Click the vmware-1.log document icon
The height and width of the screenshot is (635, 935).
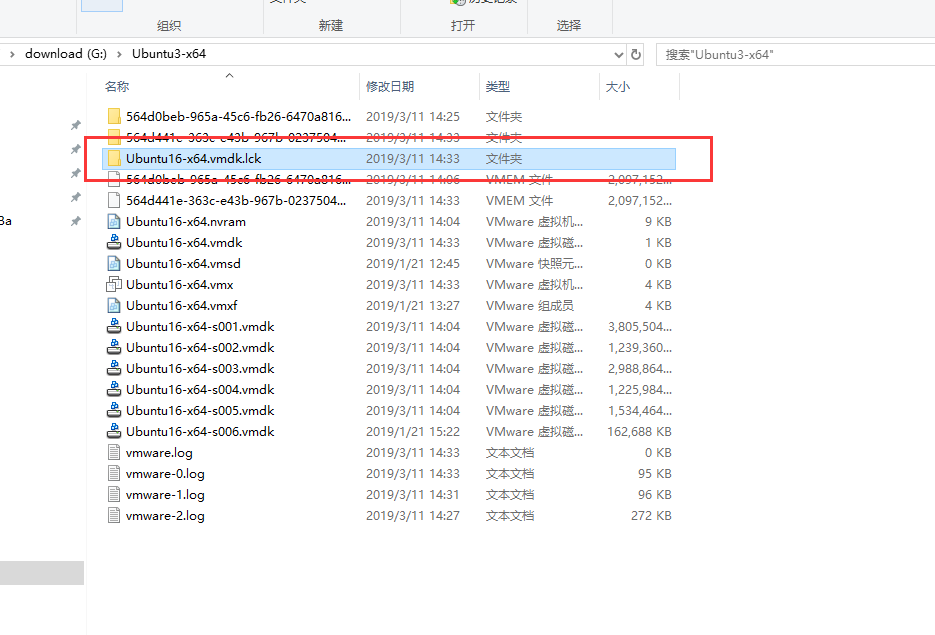point(114,494)
